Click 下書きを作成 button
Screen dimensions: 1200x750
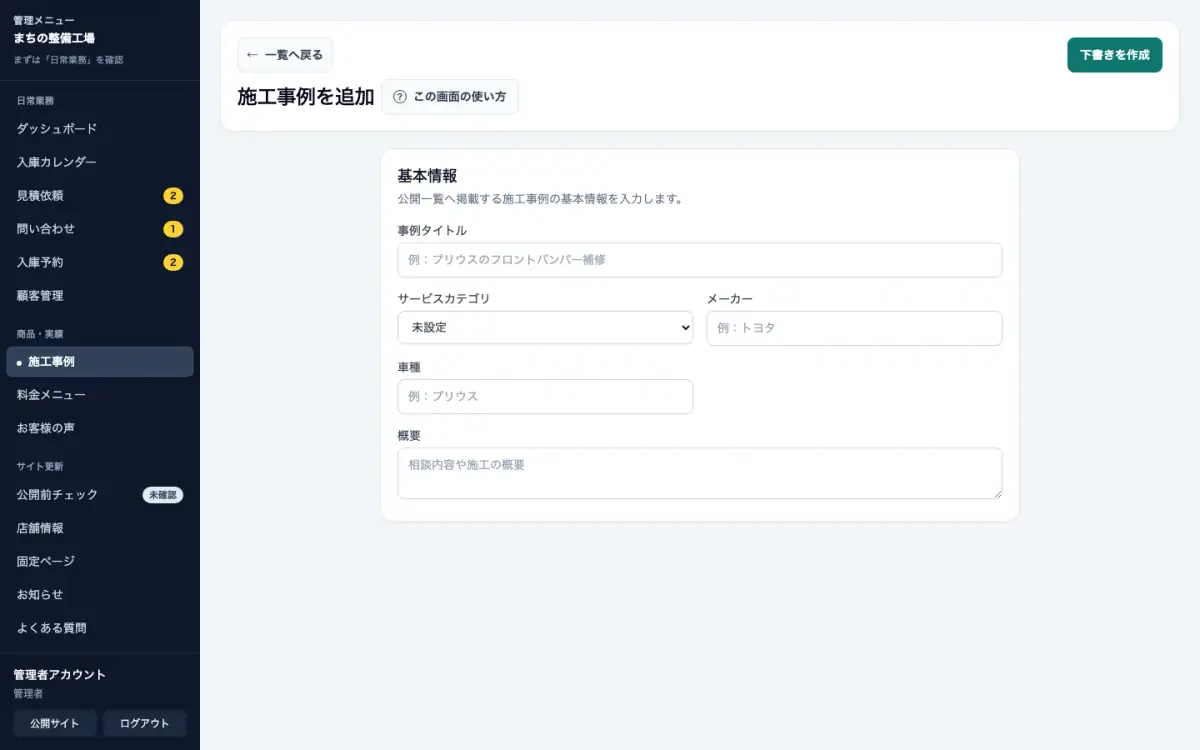pyautogui.click(x=1115, y=55)
